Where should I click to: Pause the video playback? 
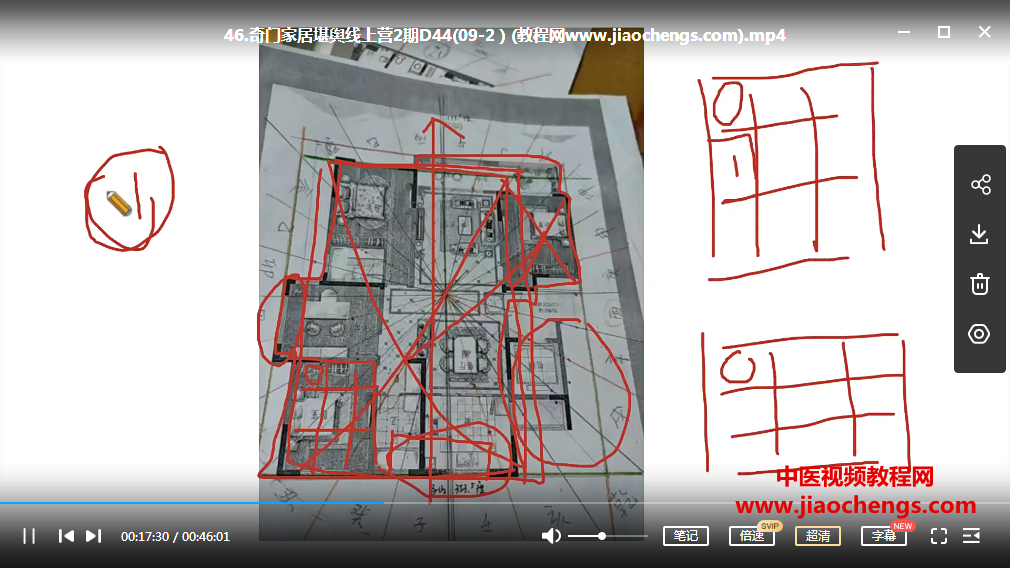pyautogui.click(x=29, y=536)
